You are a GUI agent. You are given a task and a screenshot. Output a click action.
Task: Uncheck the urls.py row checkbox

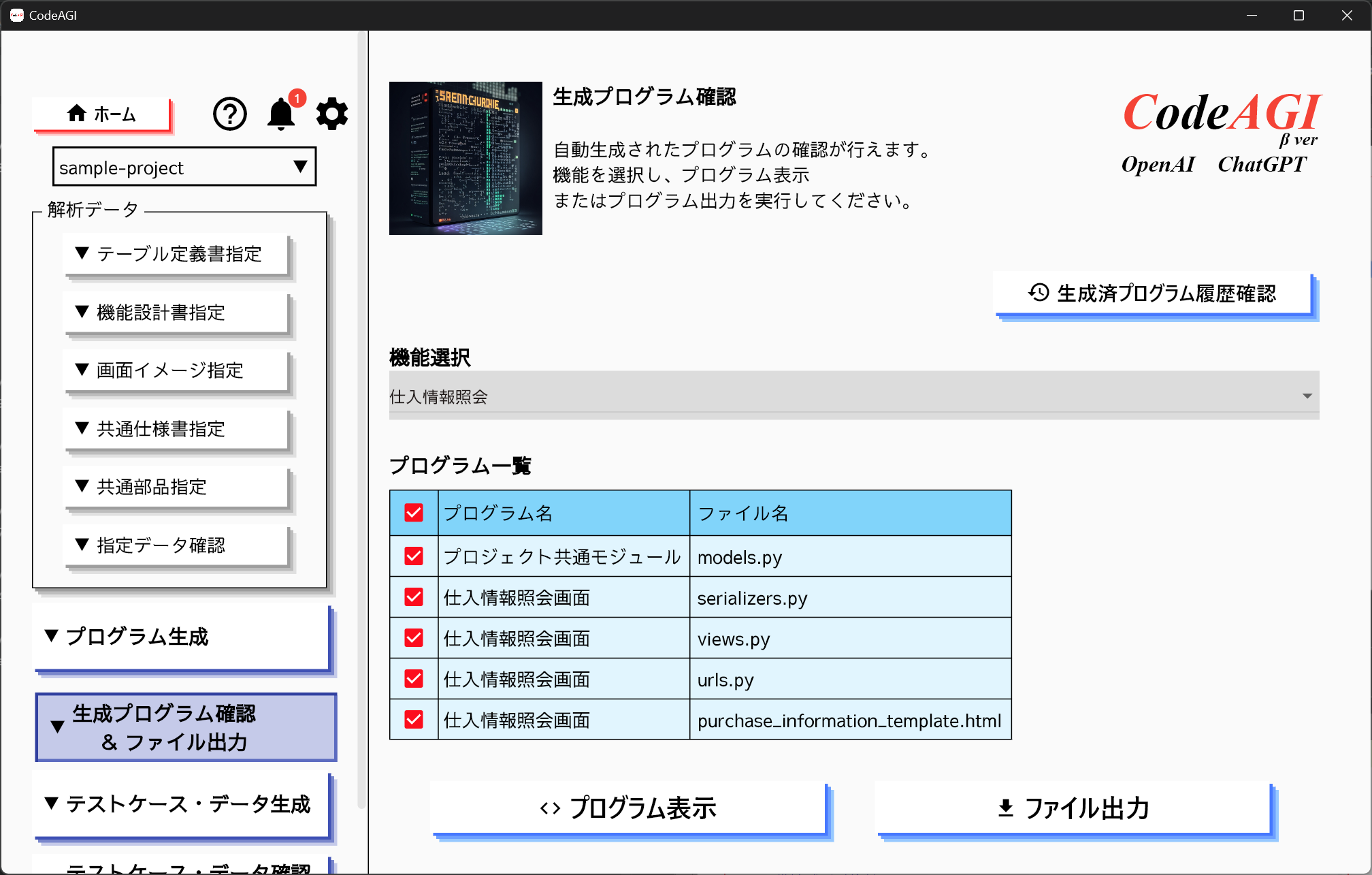pos(414,679)
